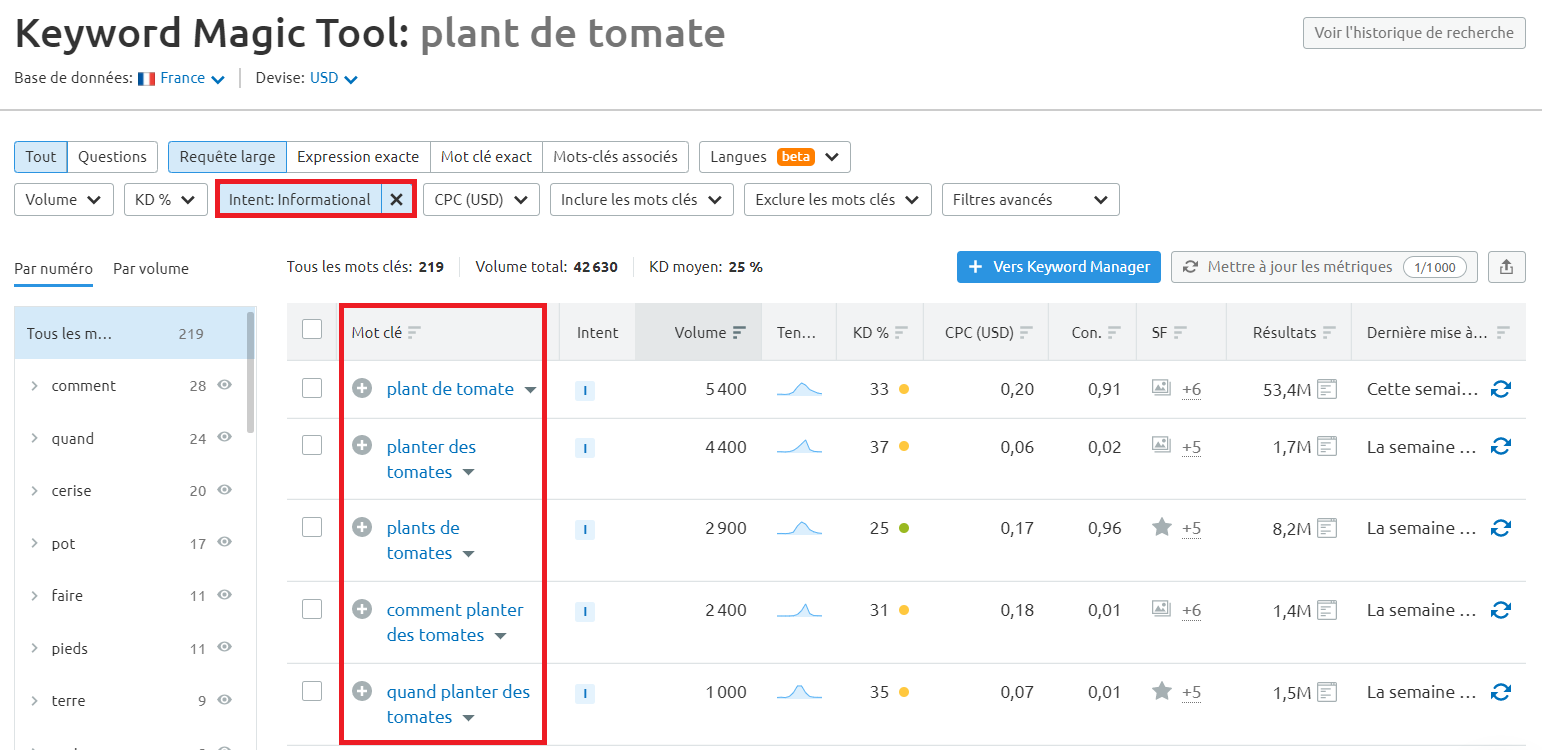Click the export icon above the table

(1507, 267)
